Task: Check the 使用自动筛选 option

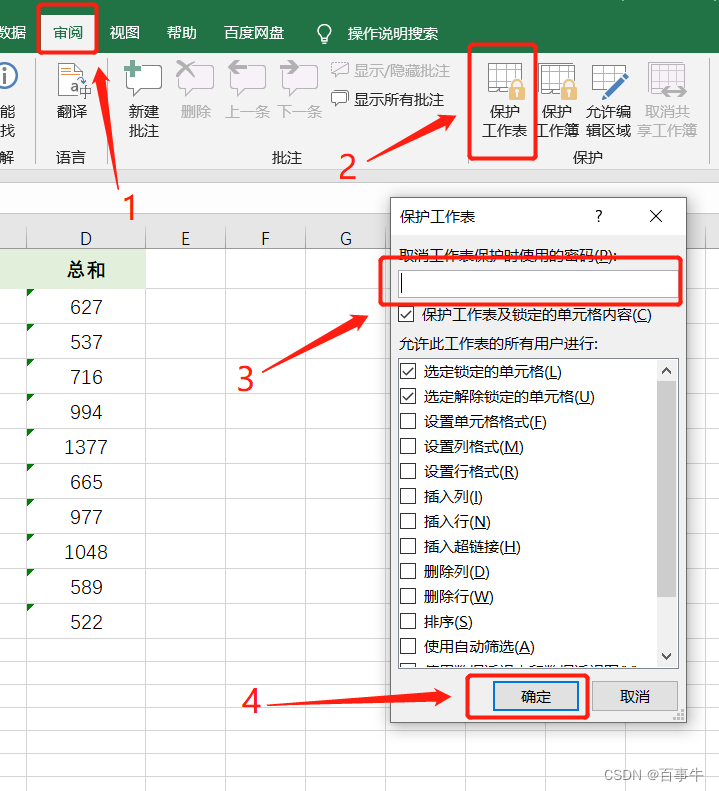Action: [408, 646]
